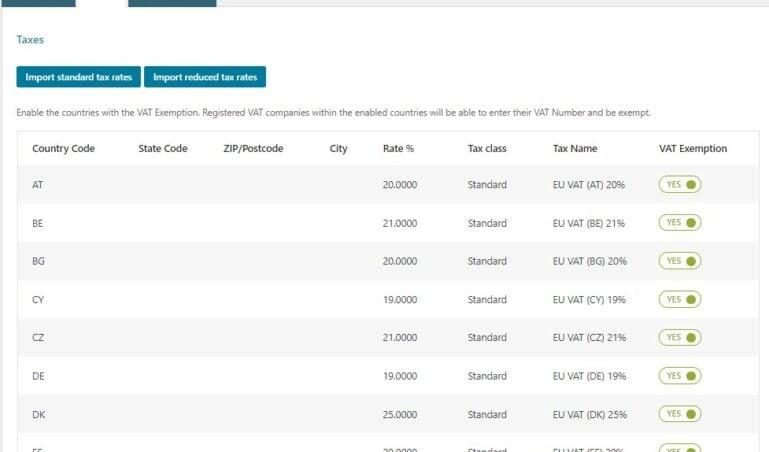
Task: Click the VAT Exemption description paragraph
Action: point(333,113)
